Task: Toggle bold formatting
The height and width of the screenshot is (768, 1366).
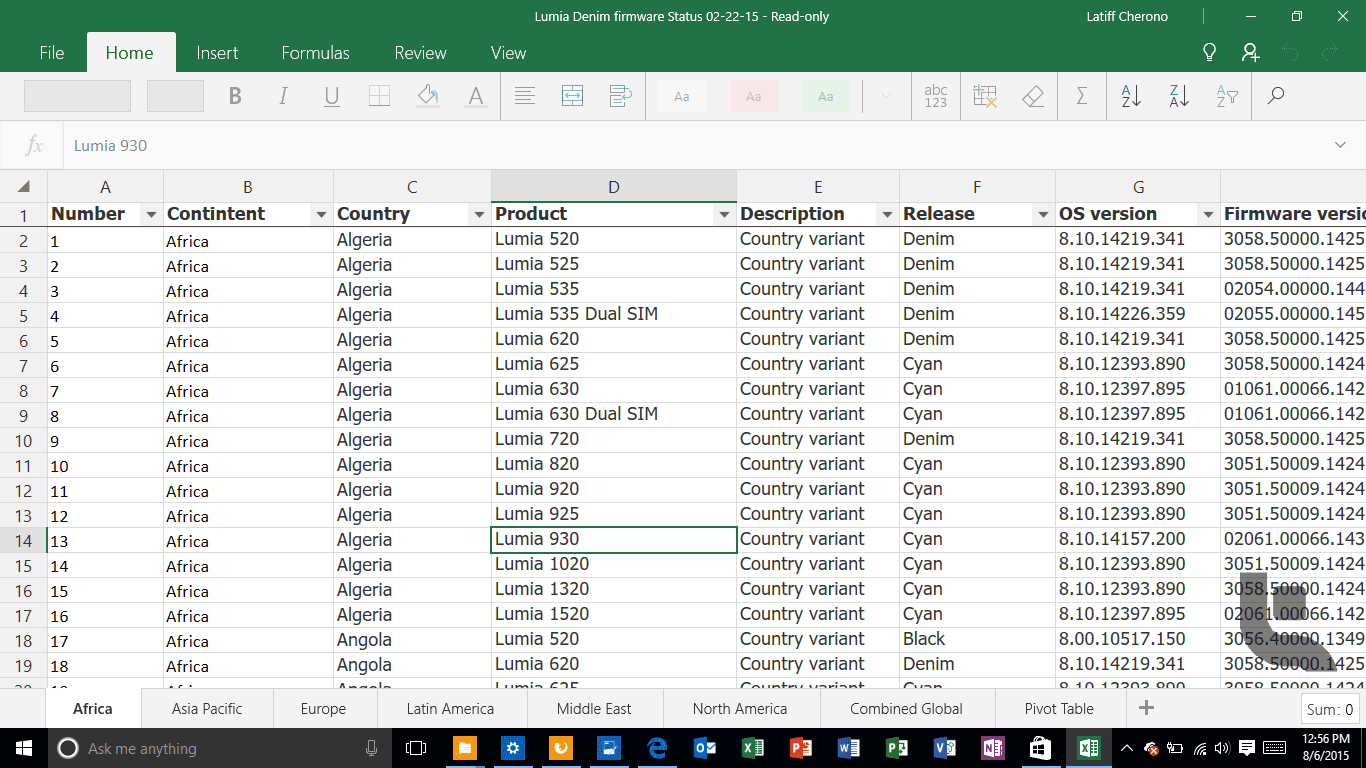Action: pyautogui.click(x=235, y=96)
